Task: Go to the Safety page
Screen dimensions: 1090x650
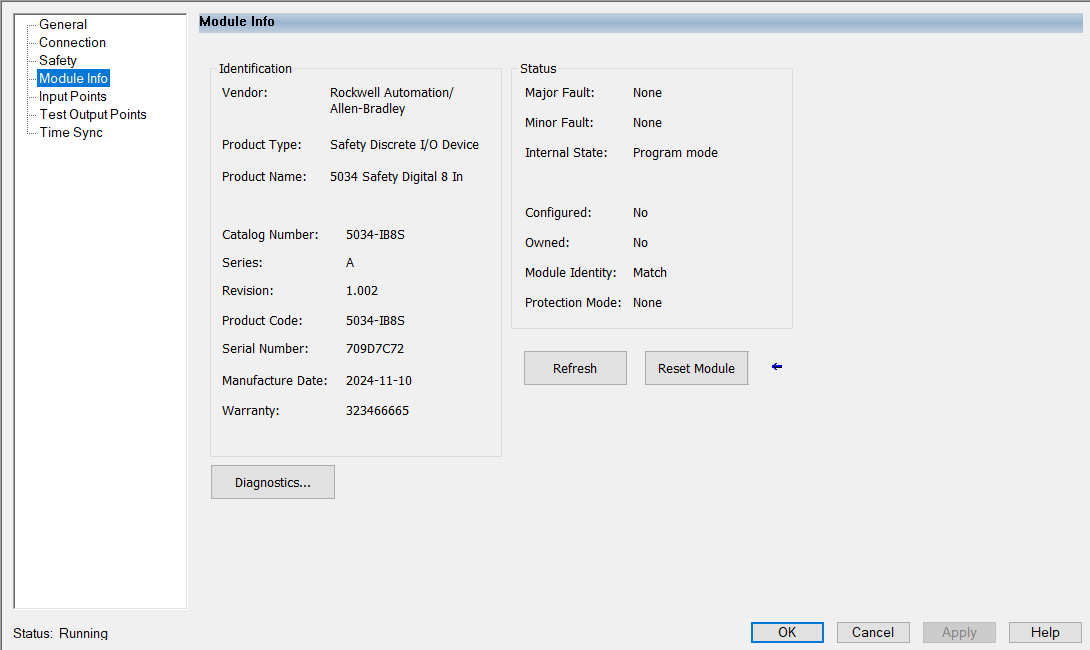Action: [58, 60]
